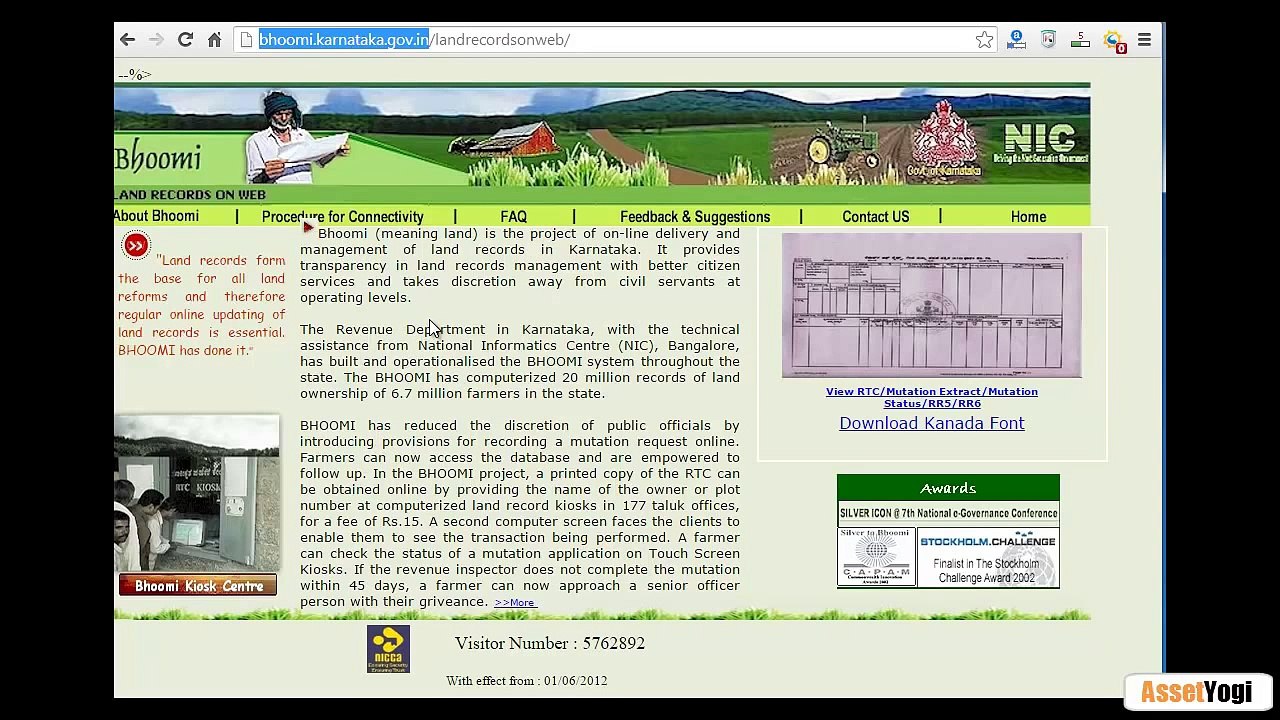Open the Bhoomi kiosk centre photo
The height and width of the screenshot is (720, 1280).
coord(196,494)
